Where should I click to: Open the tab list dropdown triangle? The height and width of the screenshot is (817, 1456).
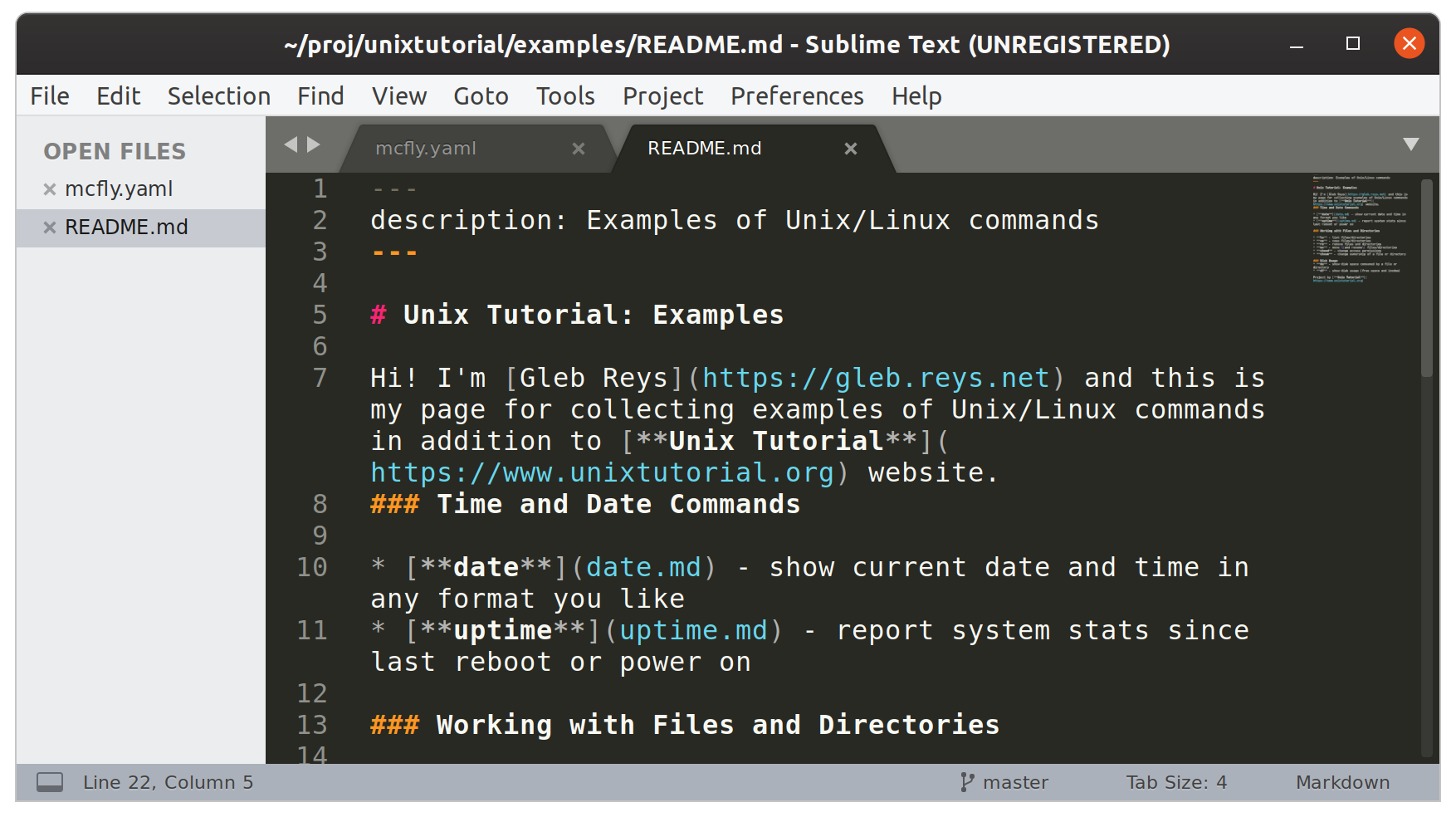pyautogui.click(x=1410, y=144)
